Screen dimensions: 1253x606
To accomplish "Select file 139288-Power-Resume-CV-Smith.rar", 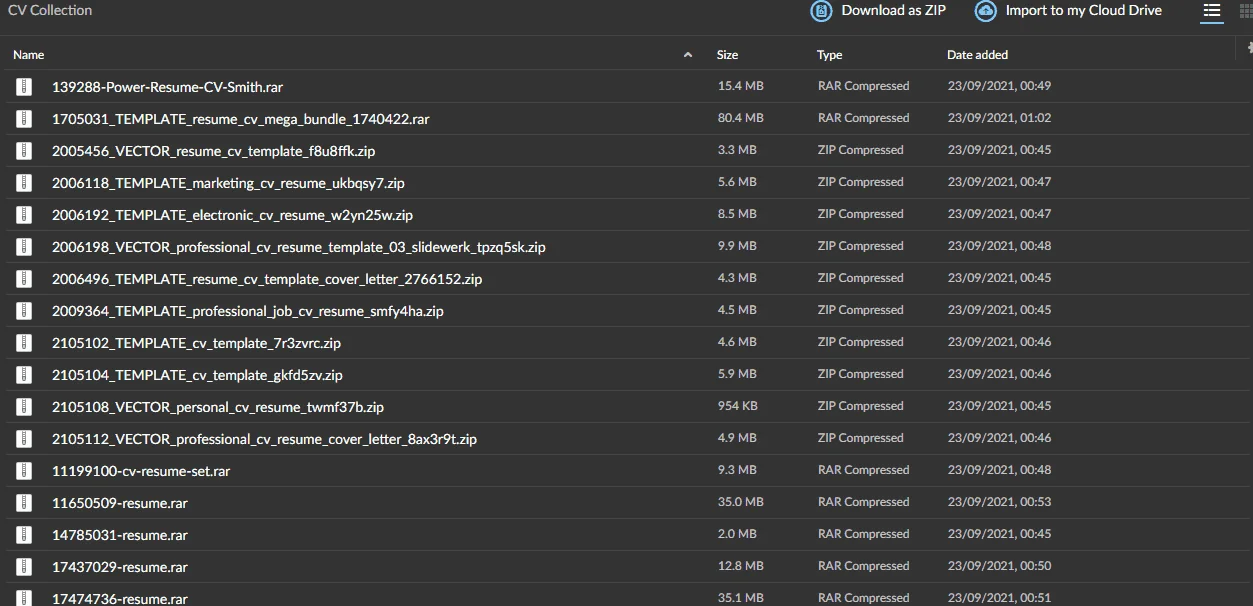I will (167, 87).
